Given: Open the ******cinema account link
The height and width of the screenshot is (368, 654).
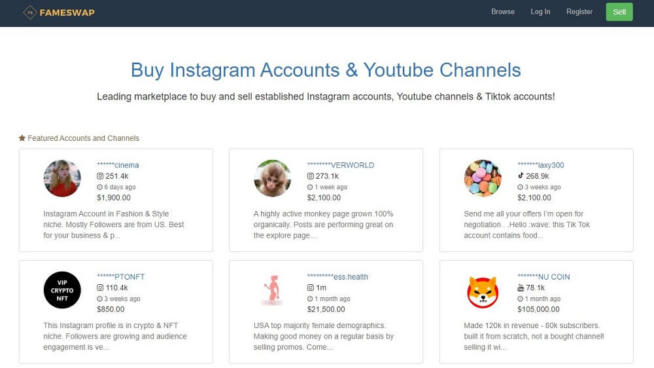Looking at the screenshot, I should (118, 165).
